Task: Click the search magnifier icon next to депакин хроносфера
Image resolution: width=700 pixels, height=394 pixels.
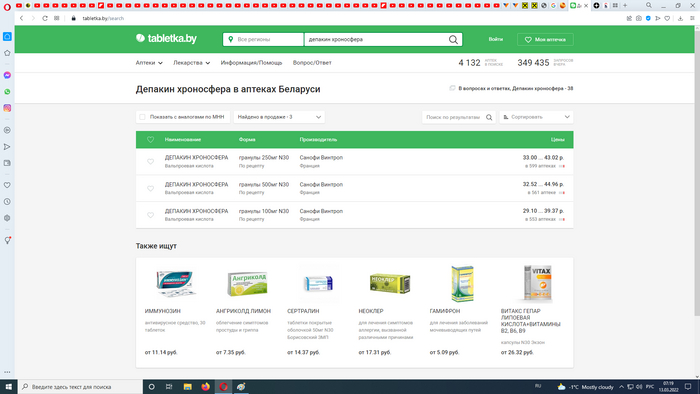Action: (453, 40)
